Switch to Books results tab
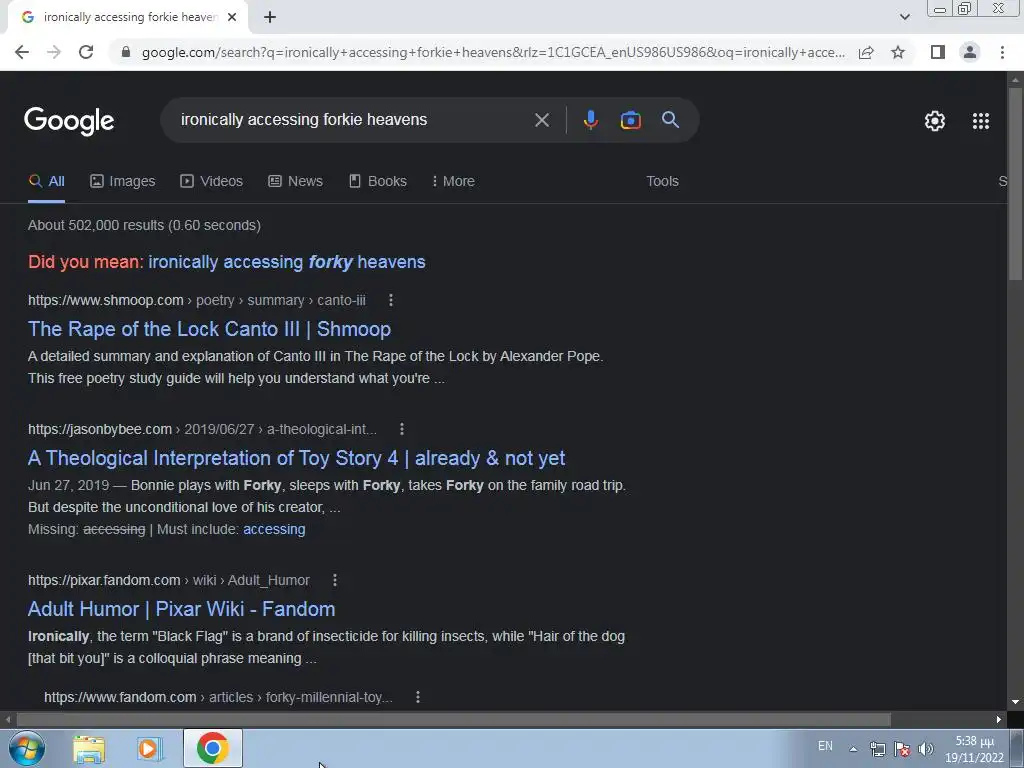 pyautogui.click(x=378, y=182)
